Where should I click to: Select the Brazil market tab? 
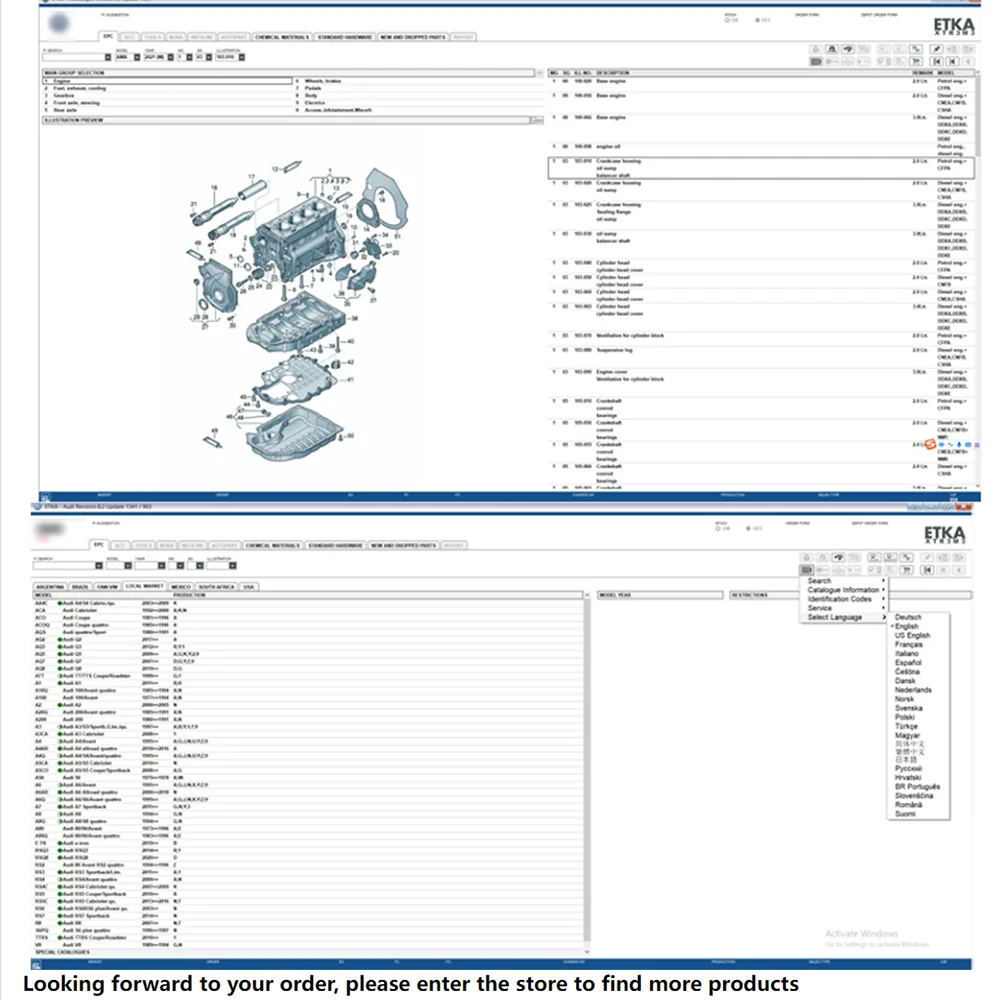click(80, 587)
